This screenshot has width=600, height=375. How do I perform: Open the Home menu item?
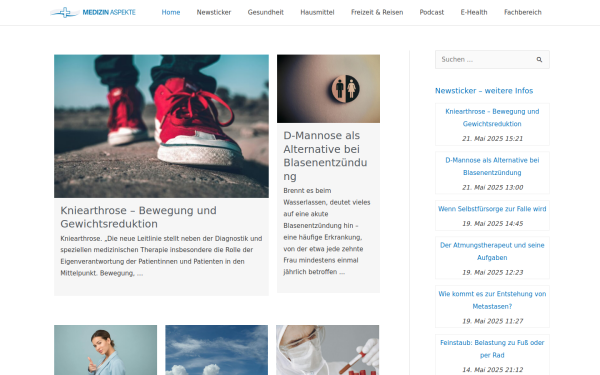pos(171,12)
